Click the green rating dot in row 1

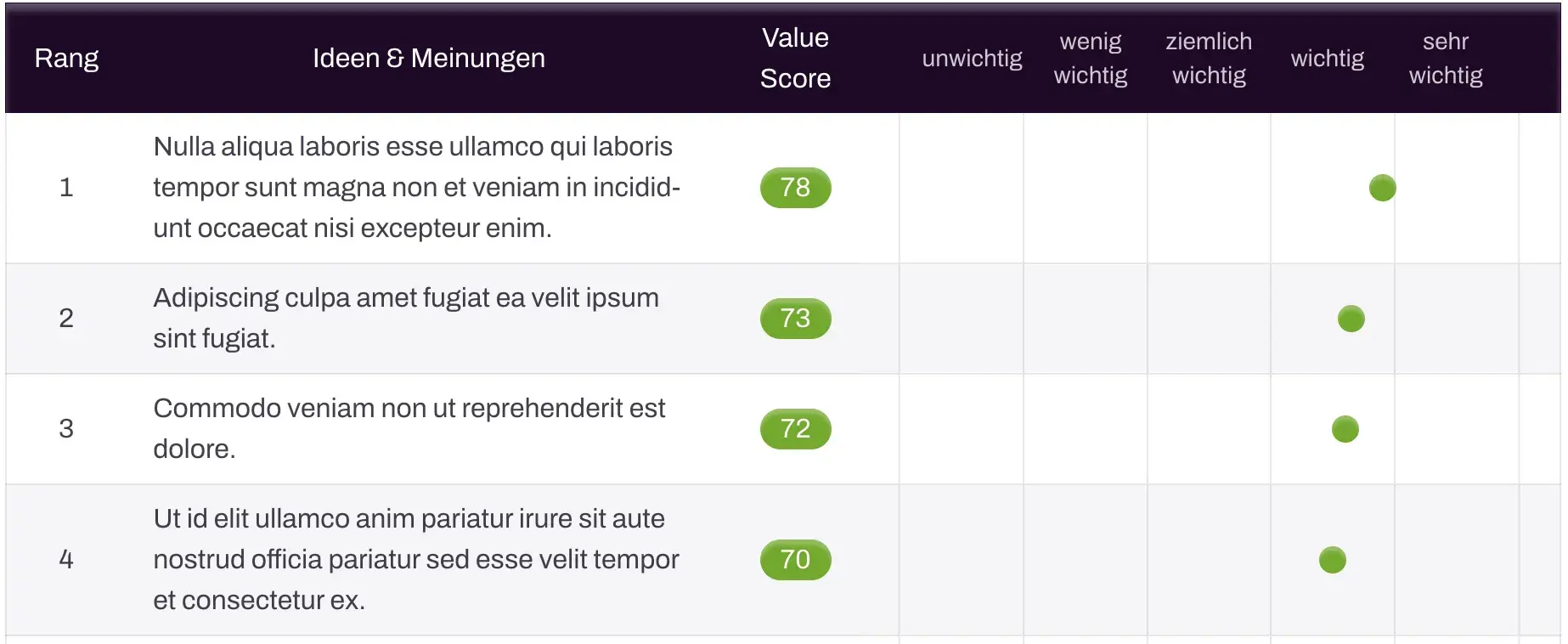point(1382,188)
